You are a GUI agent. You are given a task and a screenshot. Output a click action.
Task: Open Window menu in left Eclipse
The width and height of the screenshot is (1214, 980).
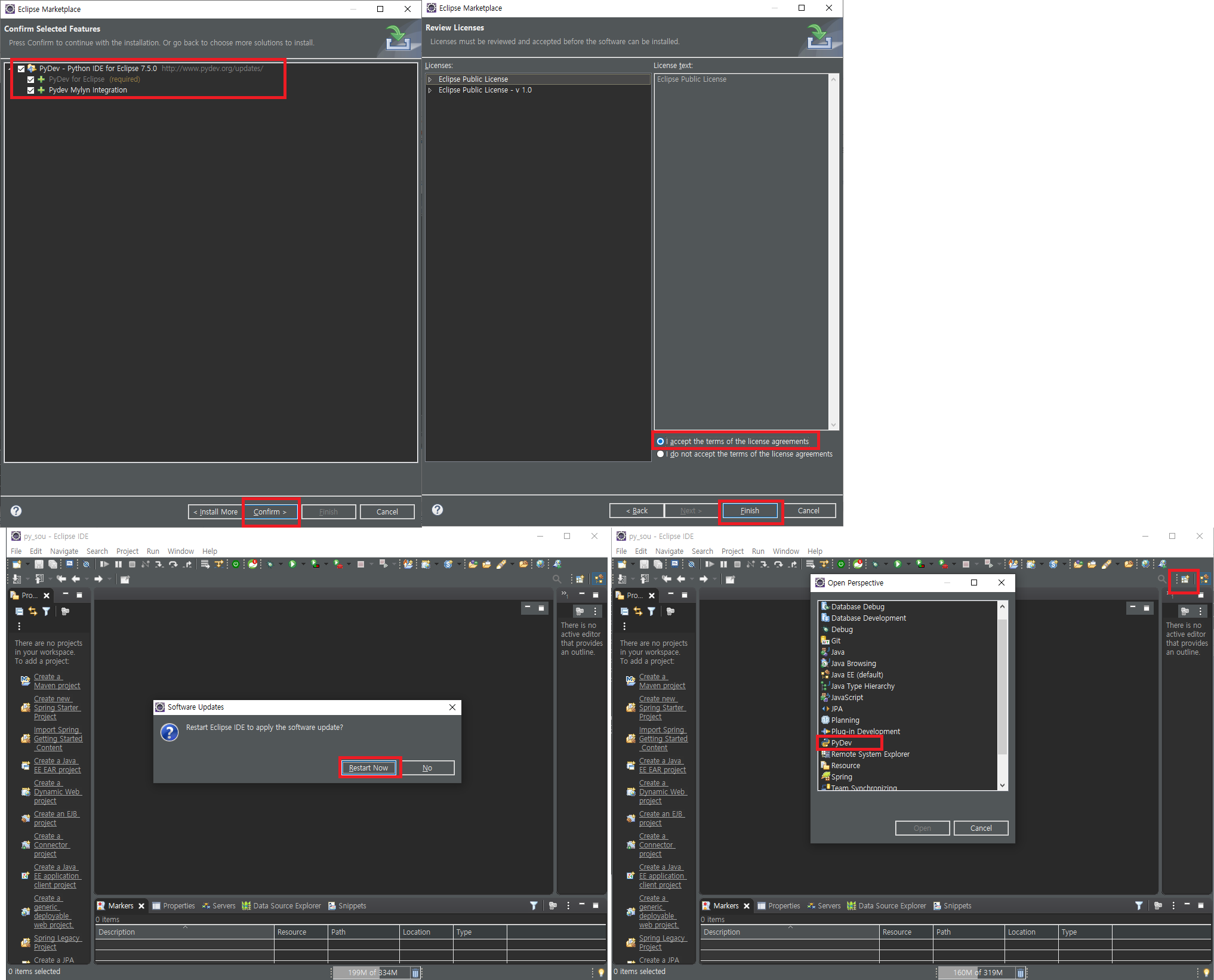(x=180, y=551)
